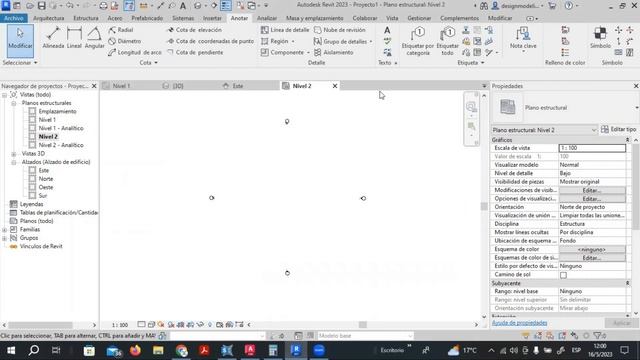Viewport: 640px width, 360px height.
Task: Close the Navegador de proyectos panel
Action: coord(94,86)
